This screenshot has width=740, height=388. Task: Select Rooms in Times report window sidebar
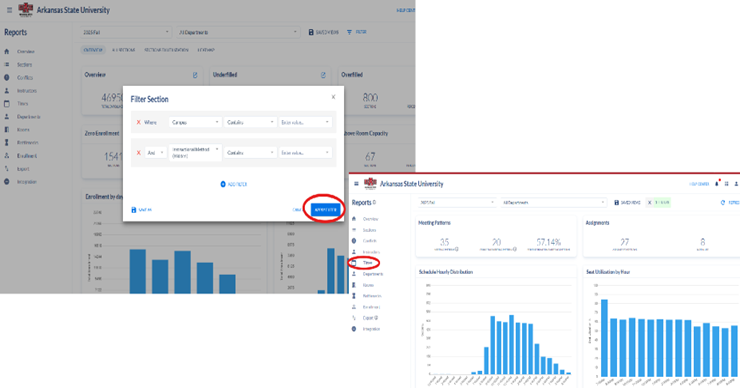[369, 285]
